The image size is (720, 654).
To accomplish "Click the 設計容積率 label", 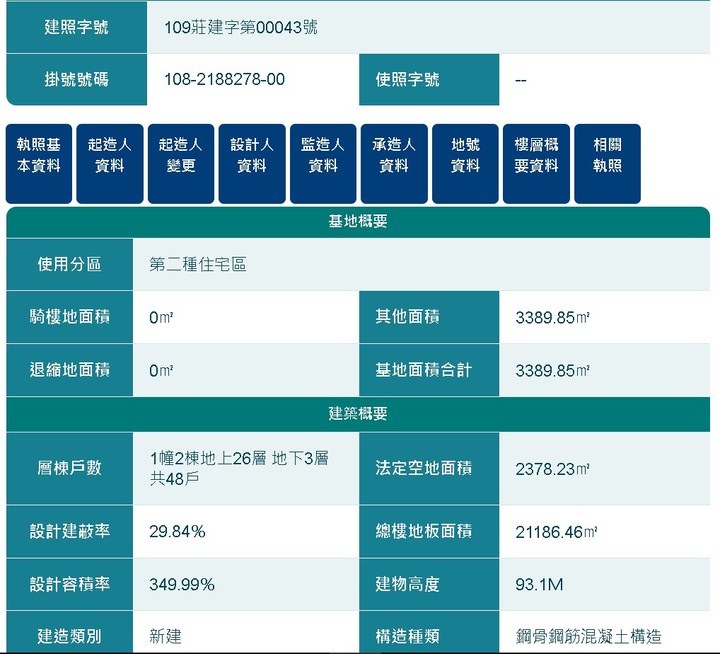I will (69, 584).
